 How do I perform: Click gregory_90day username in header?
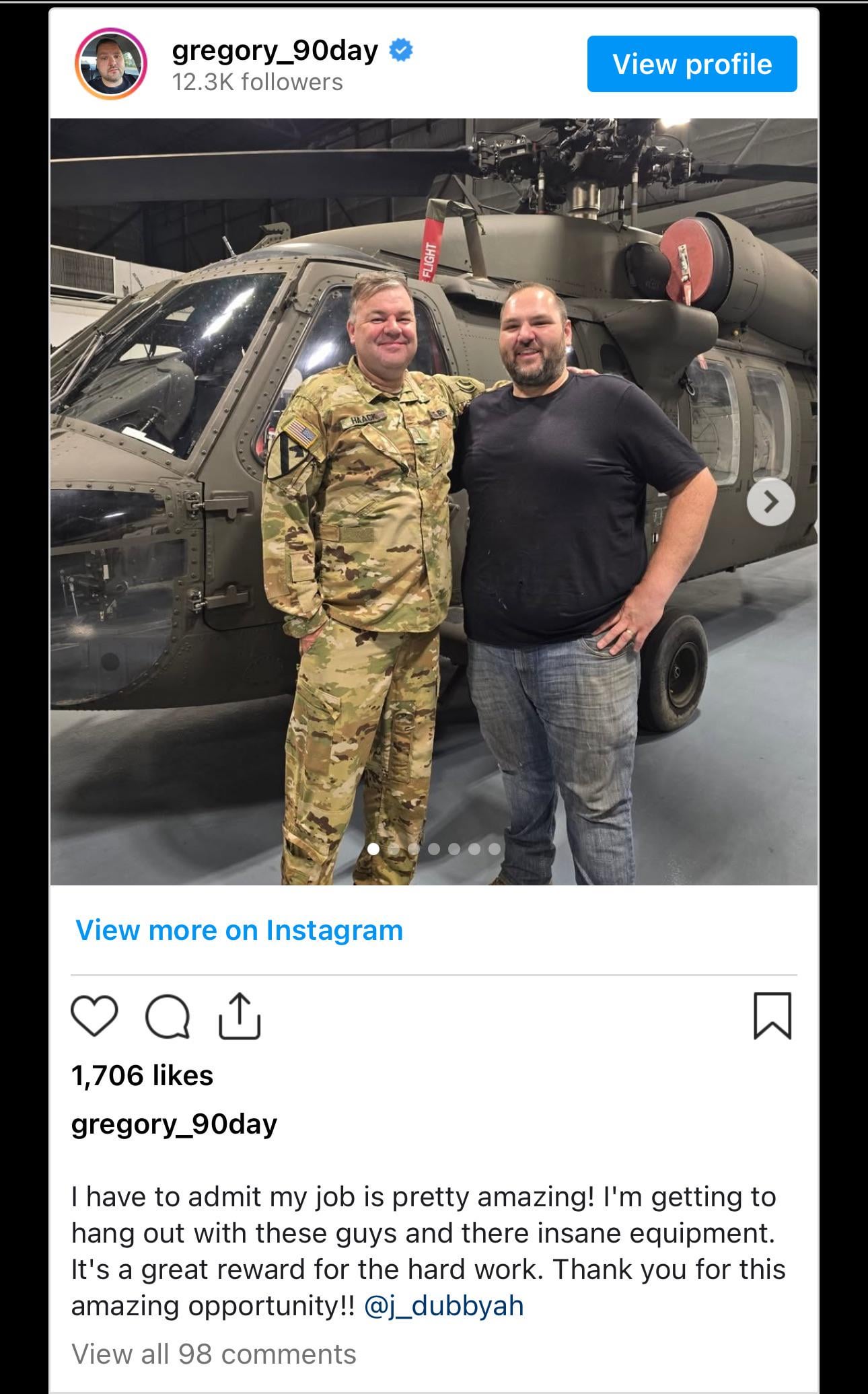point(275,50)
